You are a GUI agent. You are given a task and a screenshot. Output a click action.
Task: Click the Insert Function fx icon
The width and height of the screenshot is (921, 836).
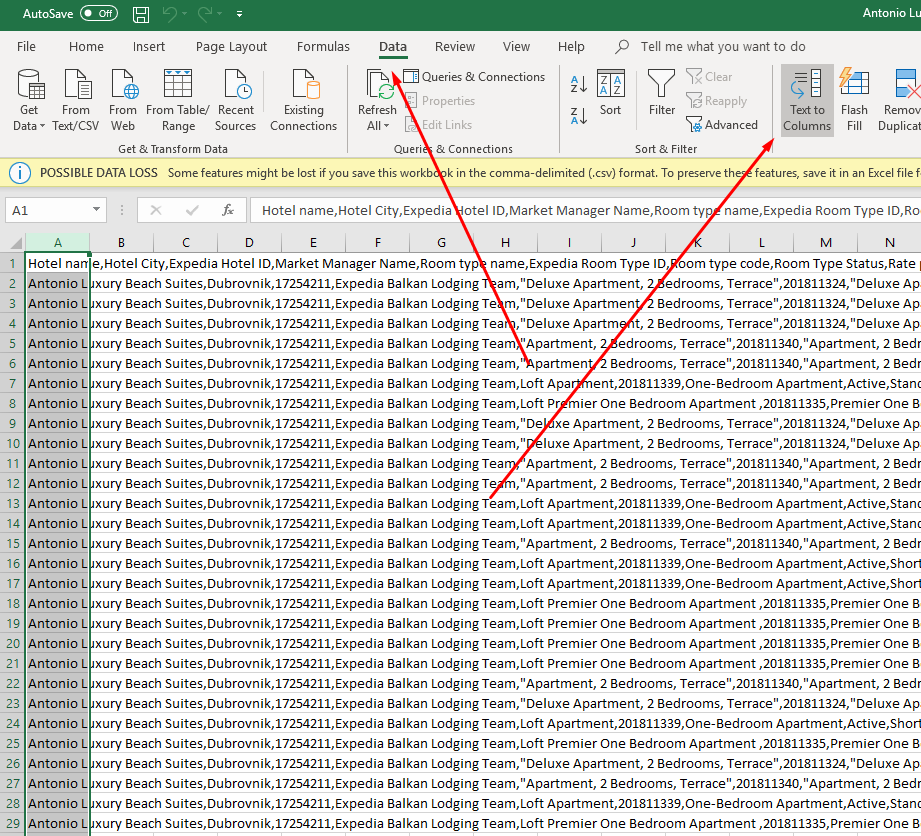(228, 210)
